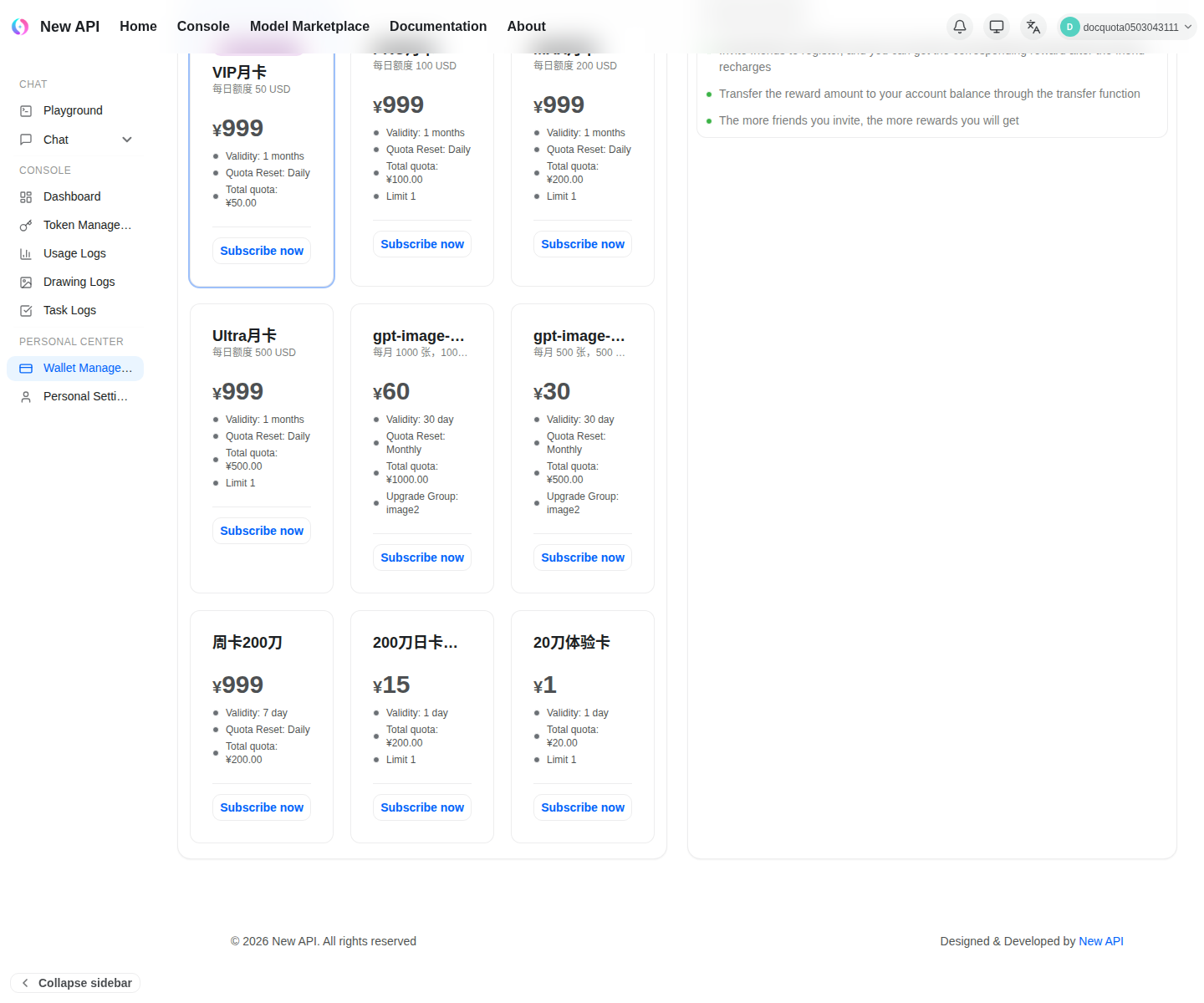Click the Dashboard grid icon
Viewport: 1204px width, 1003px height.
pyautogui.click(x=26, y=196)
